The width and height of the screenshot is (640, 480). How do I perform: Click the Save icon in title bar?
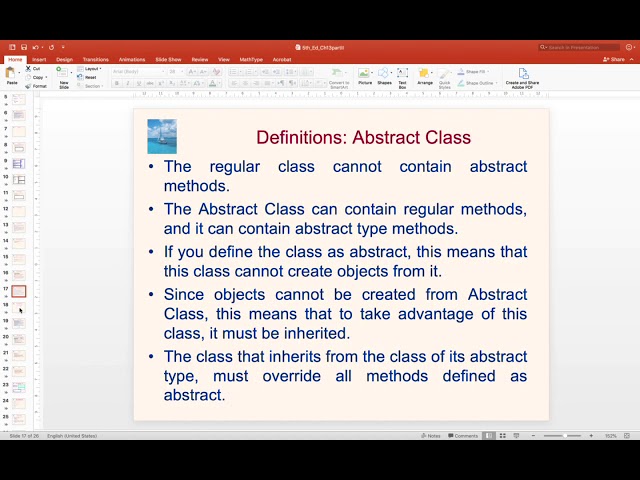coord(24,47)
